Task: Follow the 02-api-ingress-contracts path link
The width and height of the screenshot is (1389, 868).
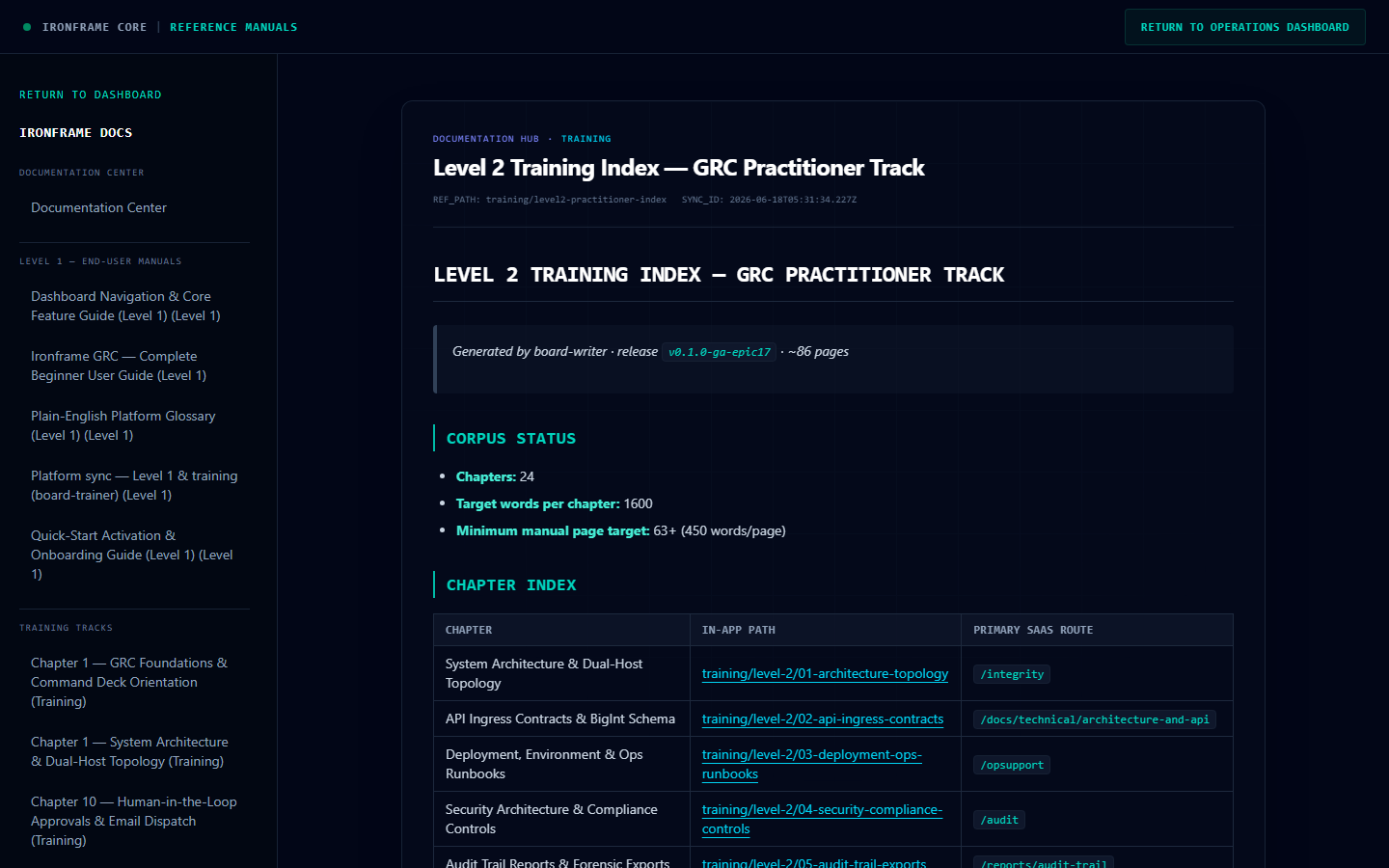Action: (823, 719)
